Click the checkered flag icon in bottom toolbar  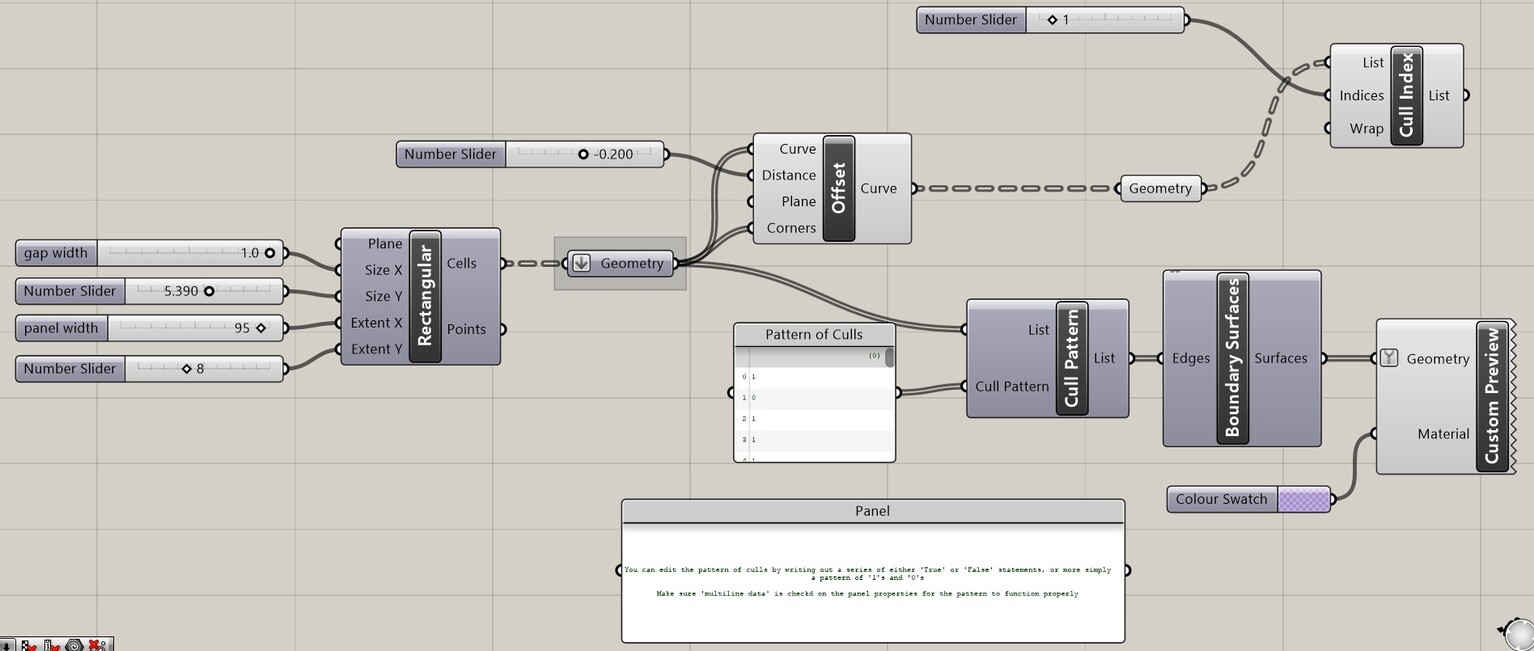29,645
